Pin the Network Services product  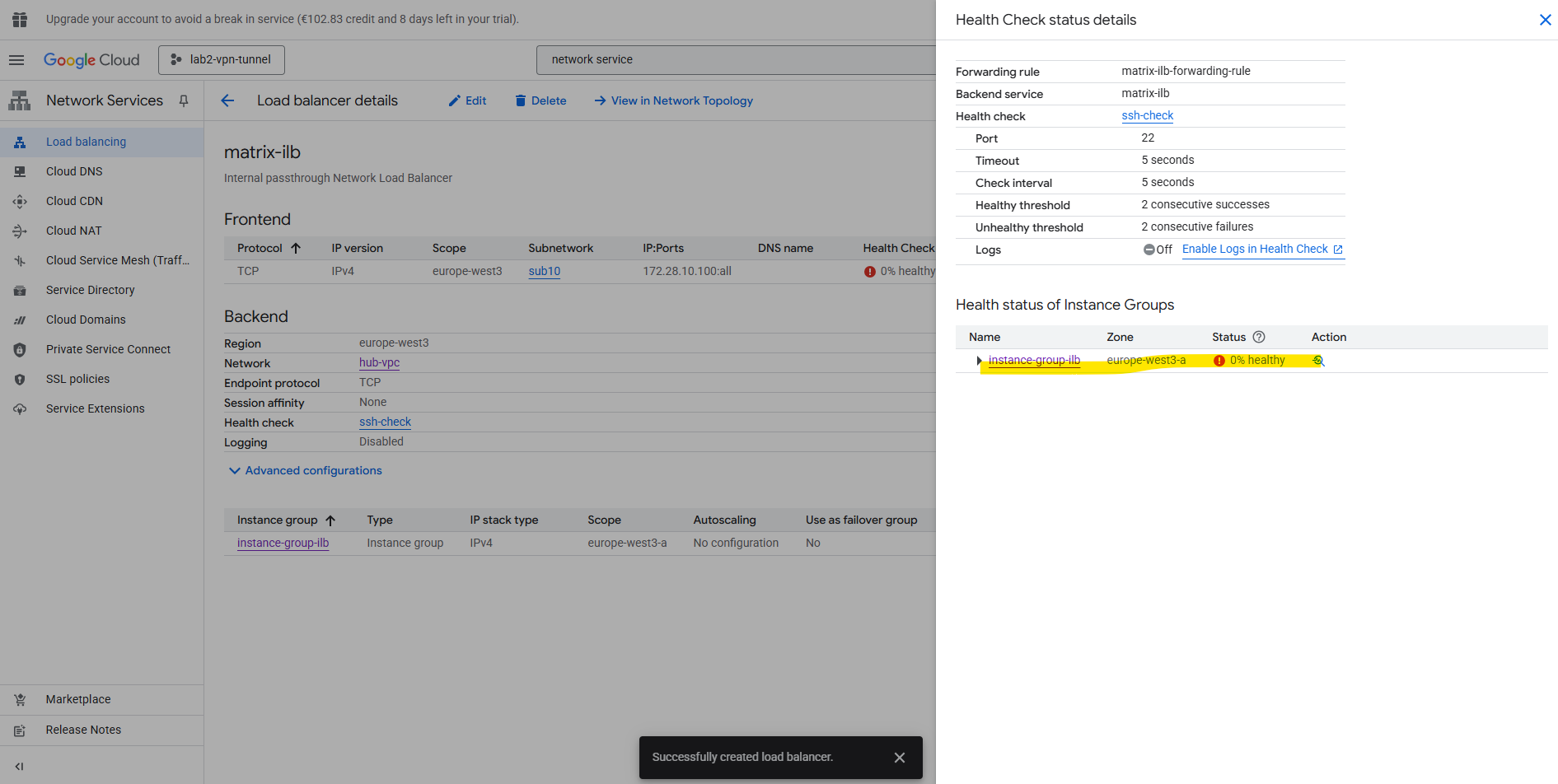click(x=184, y=100)
